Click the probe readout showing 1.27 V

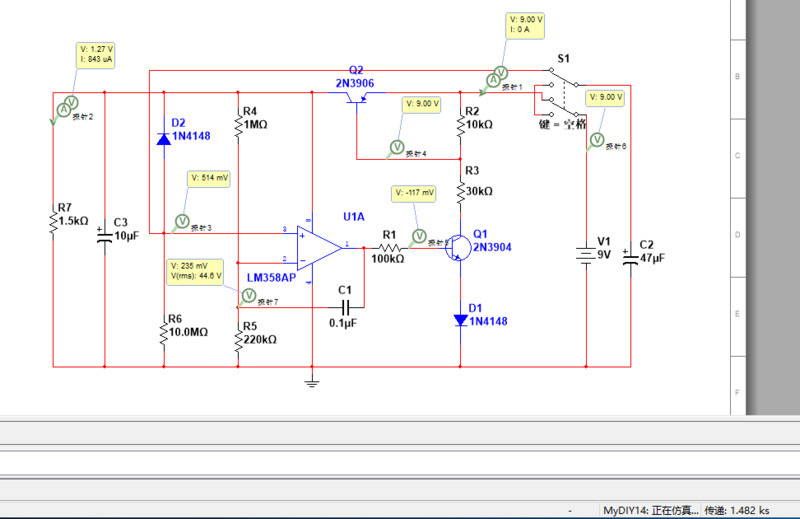pos(96,53)
